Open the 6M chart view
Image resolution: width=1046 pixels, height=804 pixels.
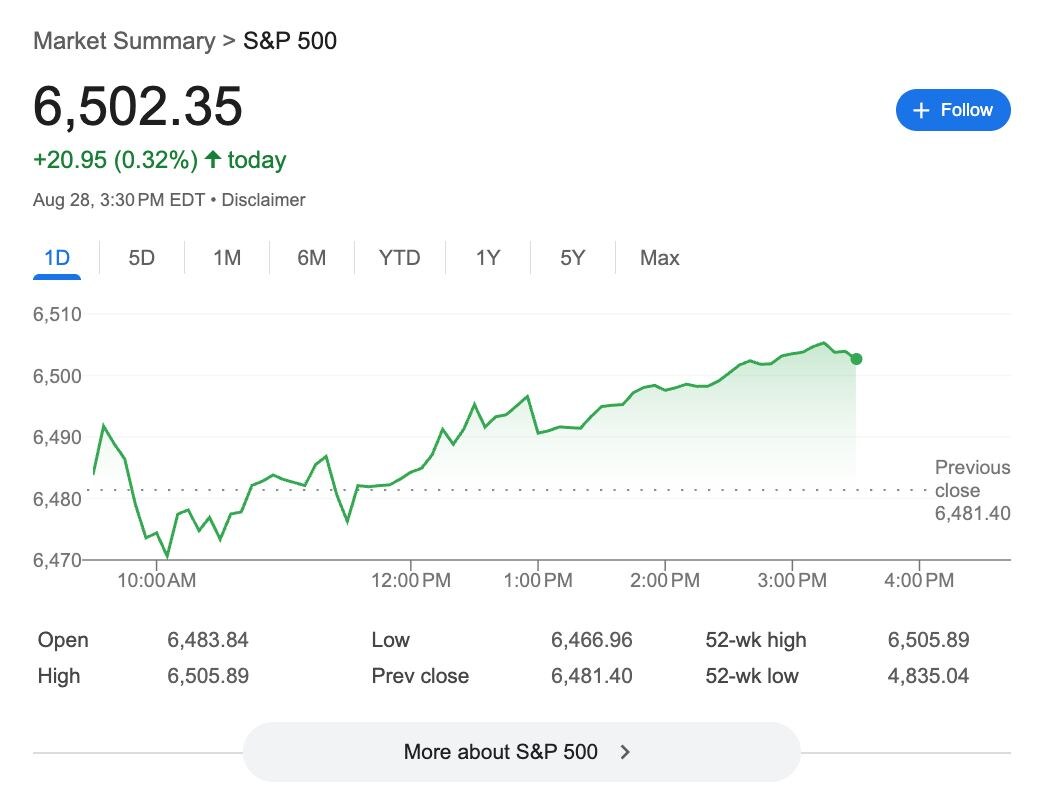pyautogui.click(x=312, y=258)
